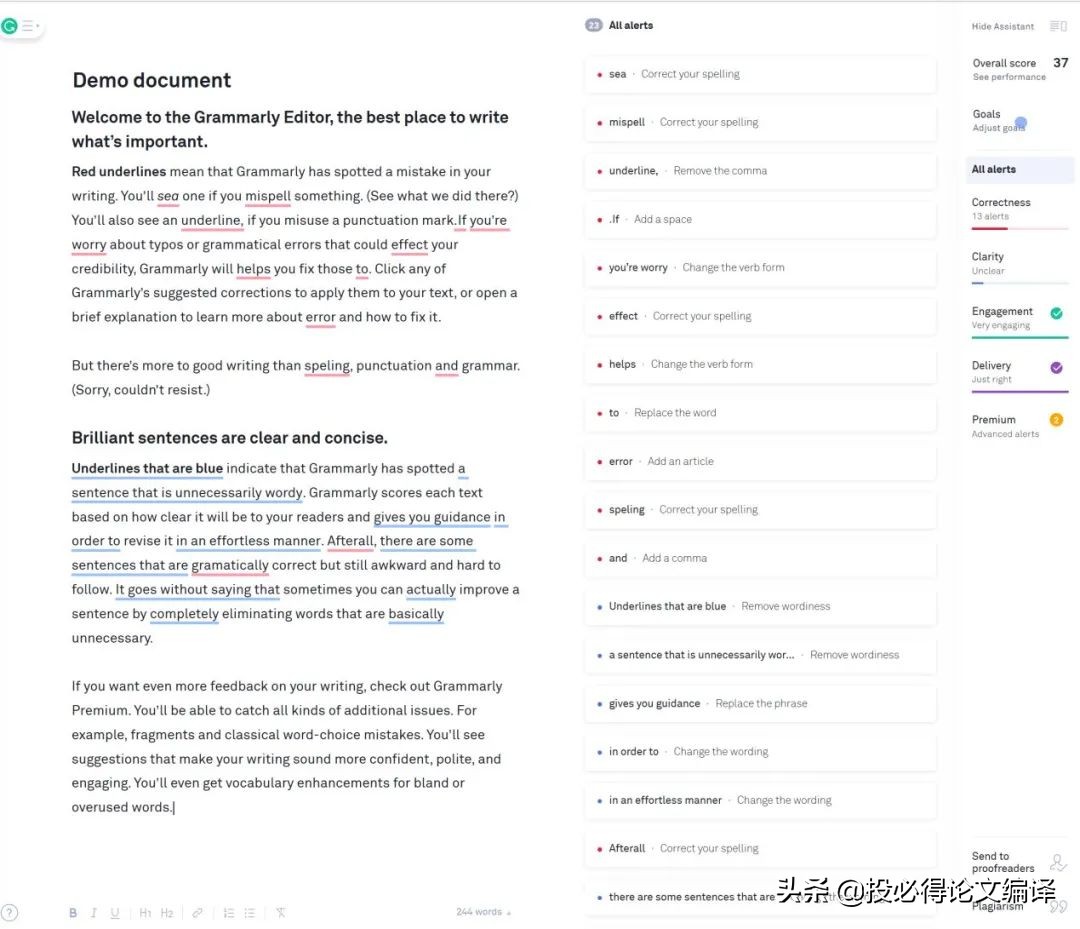Open 'a sentence that is unnecessarily' alert
The height and width of the screenshot is (929, 1080).
pyautogui.click(x=760, y=655)
